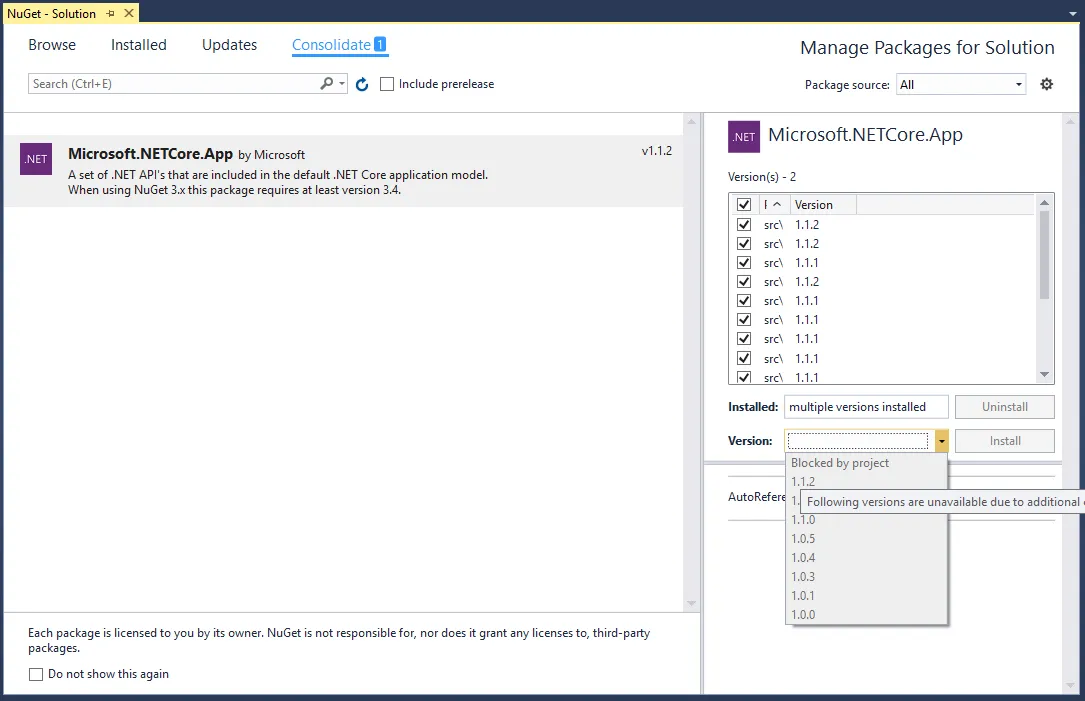Pick version 1.0.3 from list

(866, 576)
